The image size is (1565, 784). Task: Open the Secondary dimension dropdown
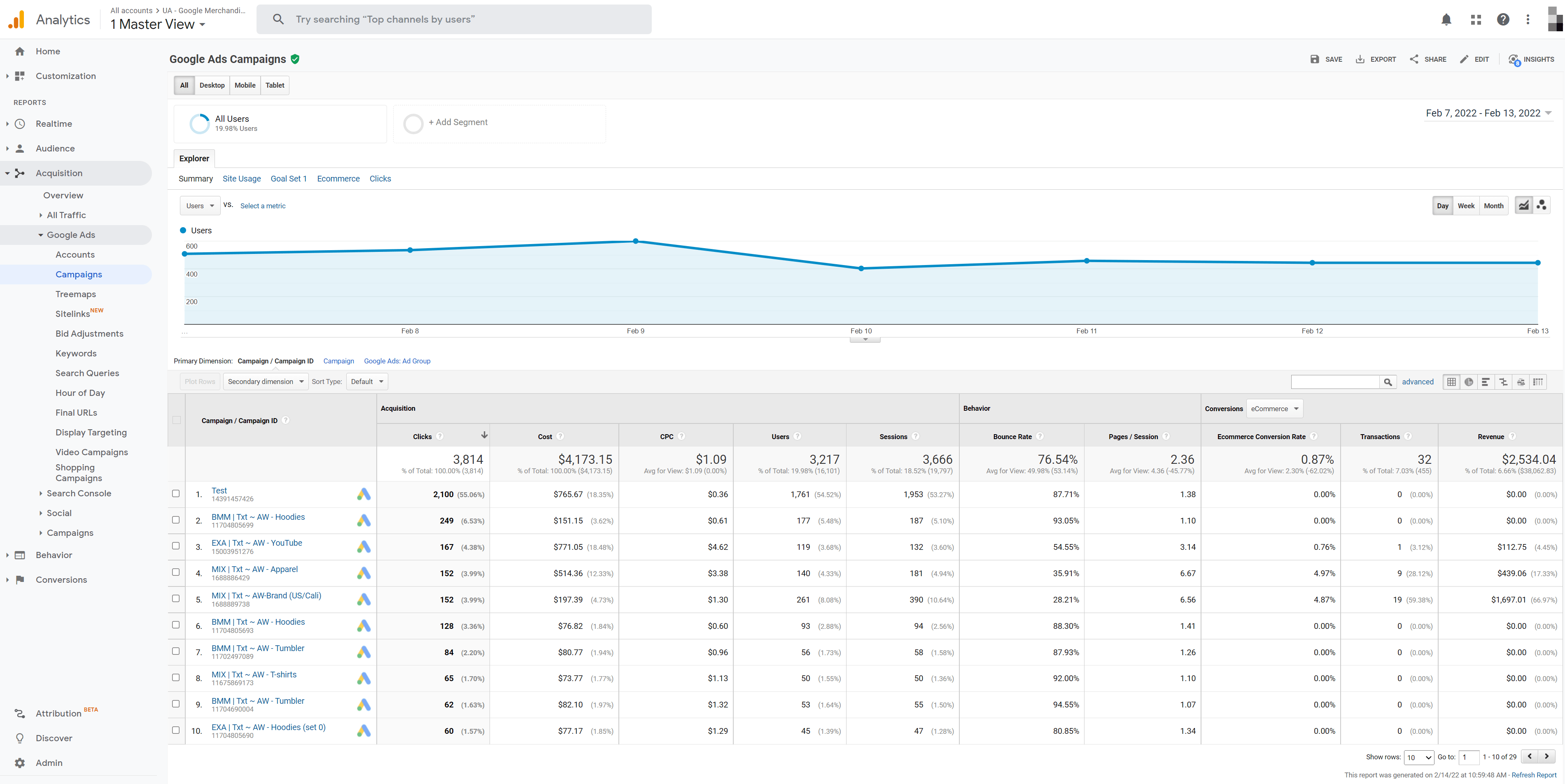(265, 382)
